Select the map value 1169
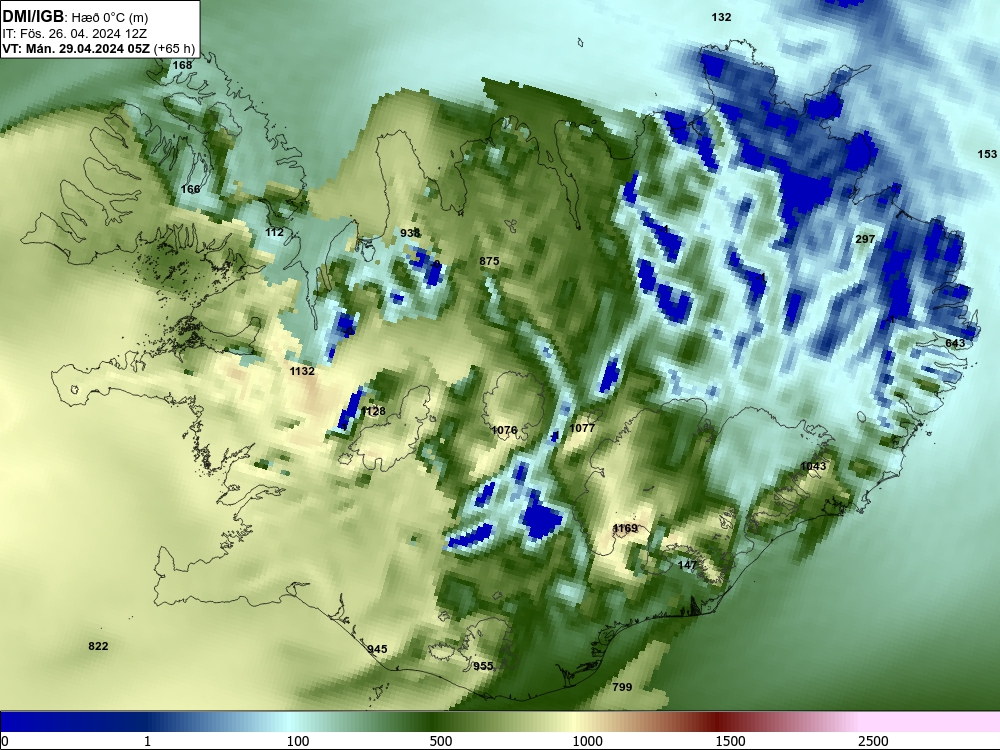The height and width of the screenshot is (750, 1000). tap(625, 528)
